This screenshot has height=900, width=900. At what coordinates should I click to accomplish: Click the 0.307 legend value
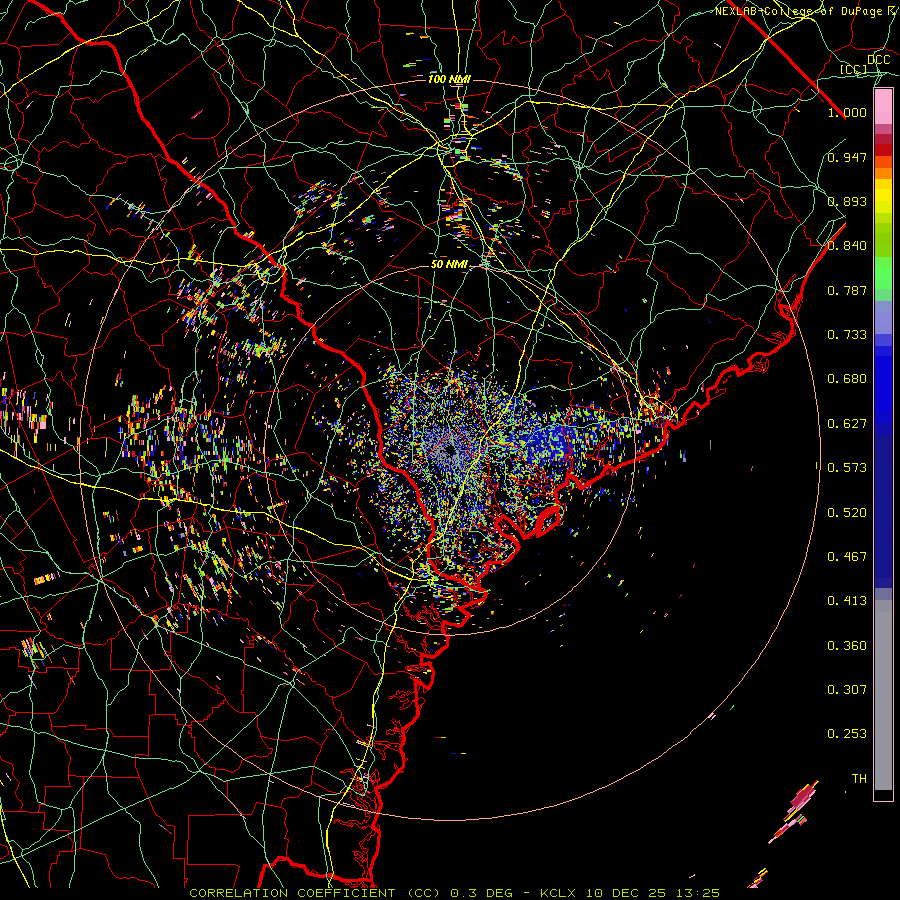point(847,690)
